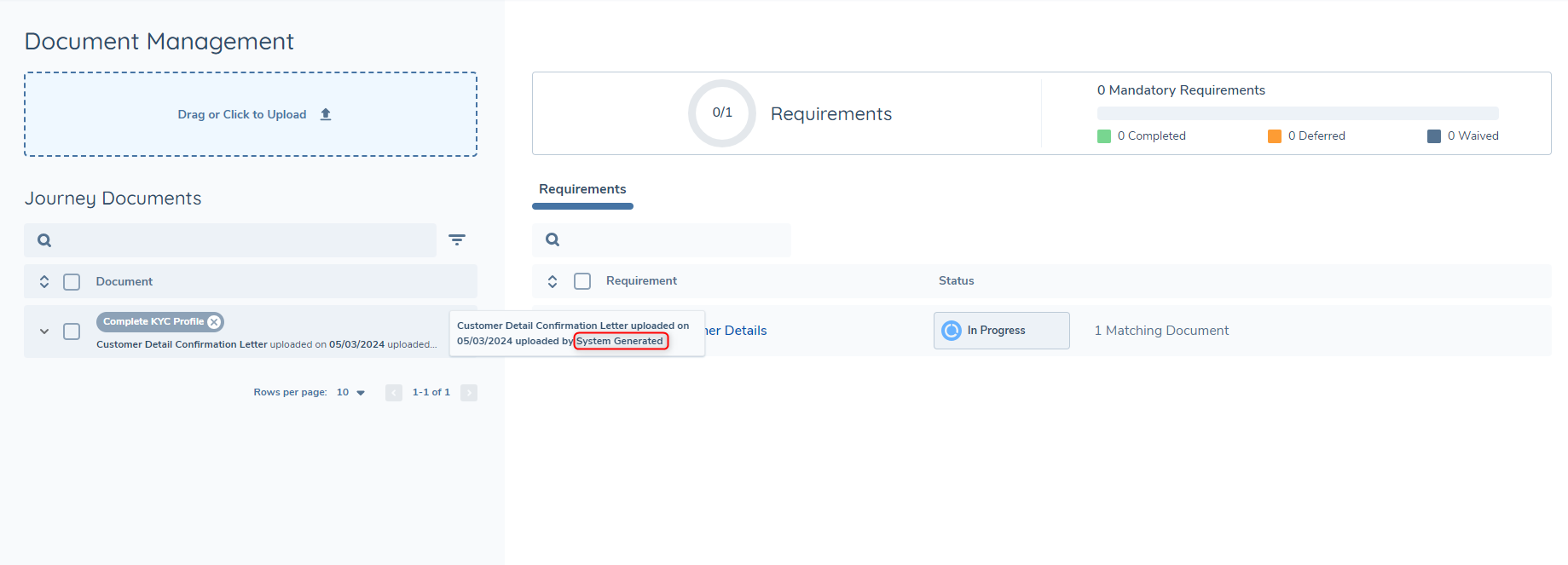The height and width of the screenshot is (565, 1568).
Task: Click the upload arrow icon
Action: (326, 114)
